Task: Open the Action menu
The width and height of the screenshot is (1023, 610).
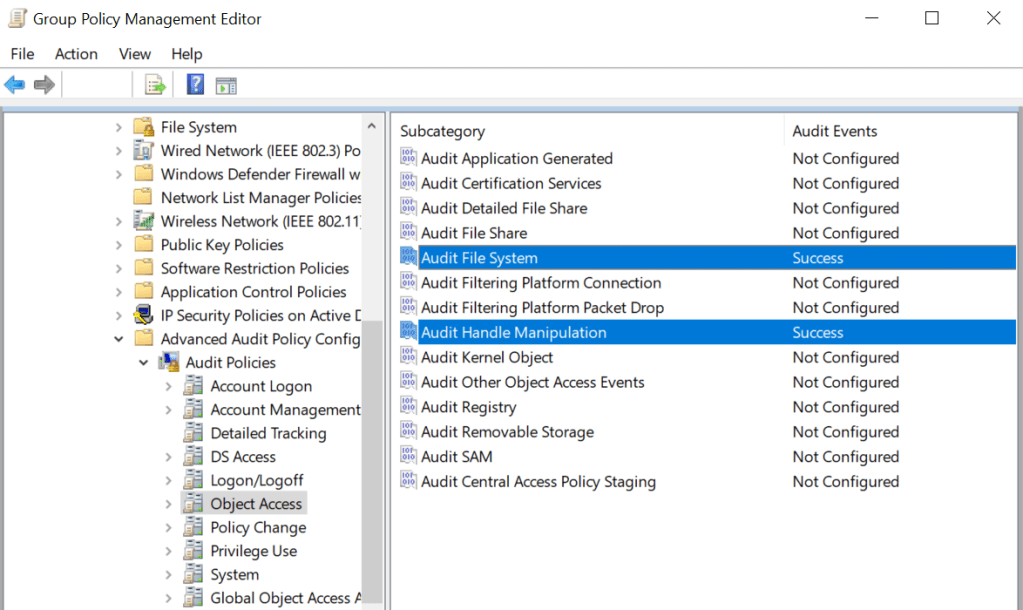Action: click(x=76, y=54)
